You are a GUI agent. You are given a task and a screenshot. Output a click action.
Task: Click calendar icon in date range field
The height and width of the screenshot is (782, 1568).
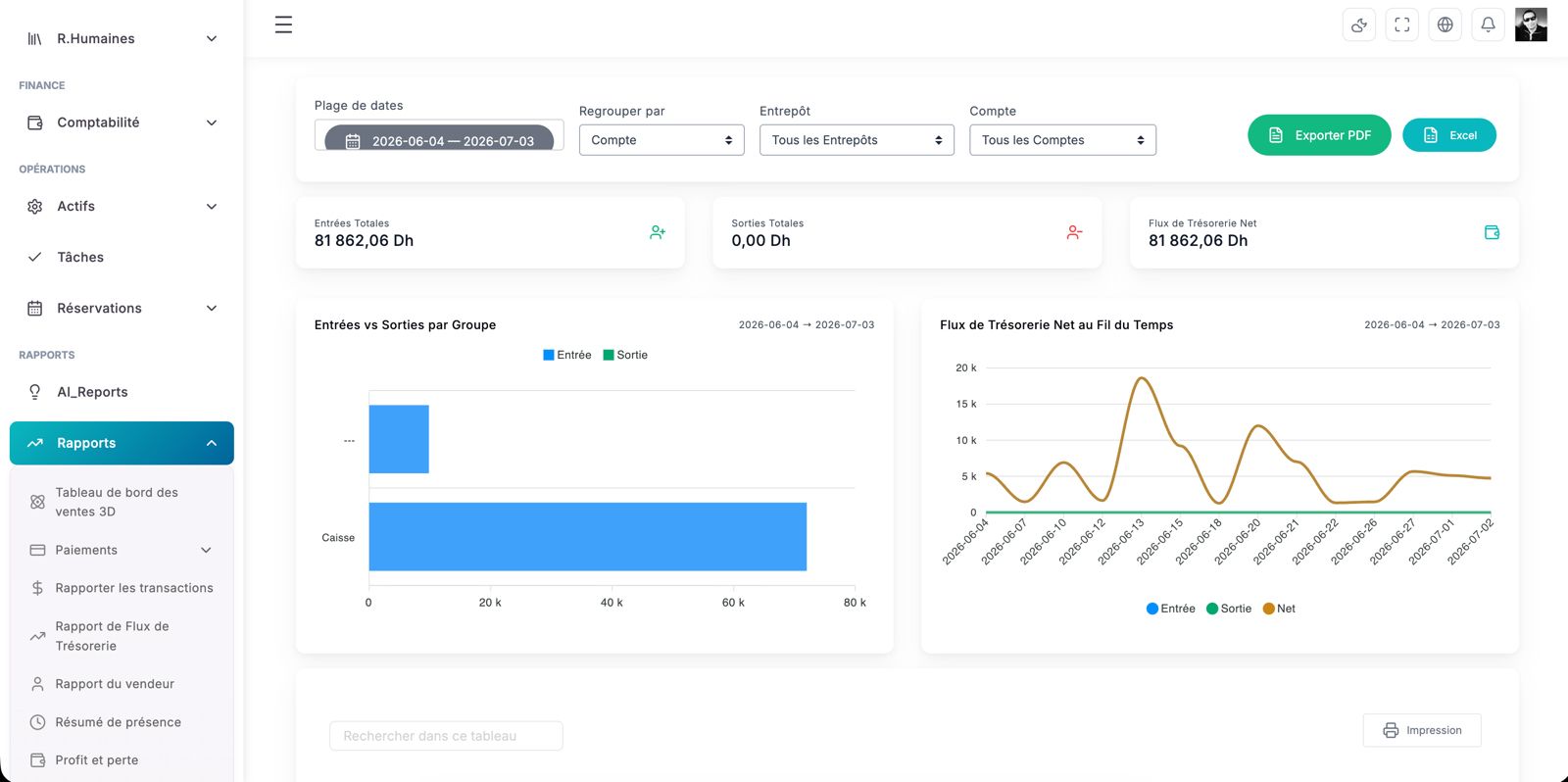(x=353, y=141)
